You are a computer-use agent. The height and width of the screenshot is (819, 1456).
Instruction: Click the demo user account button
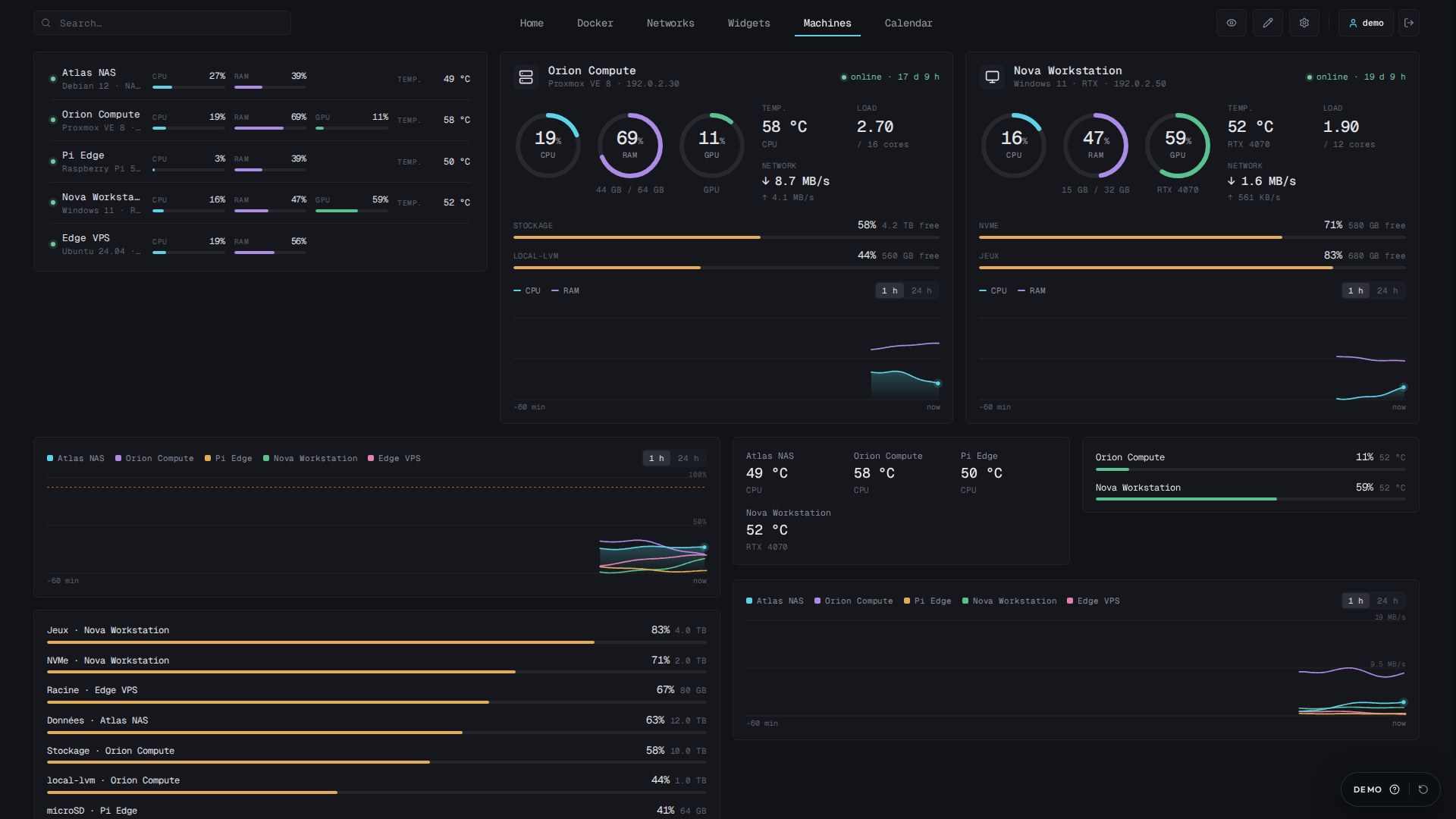1366,23
